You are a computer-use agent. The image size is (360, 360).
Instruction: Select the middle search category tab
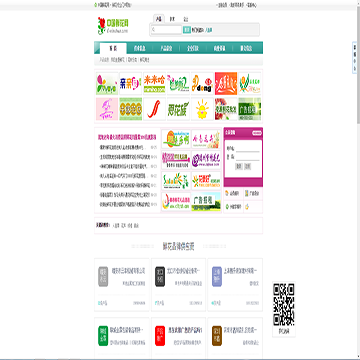pos(172,19)
